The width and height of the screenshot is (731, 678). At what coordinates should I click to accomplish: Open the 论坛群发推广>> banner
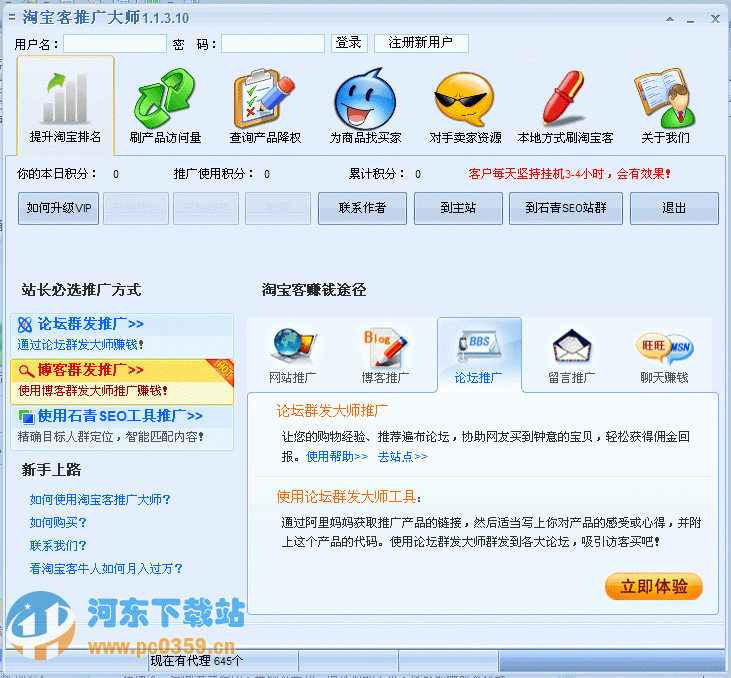122,335
